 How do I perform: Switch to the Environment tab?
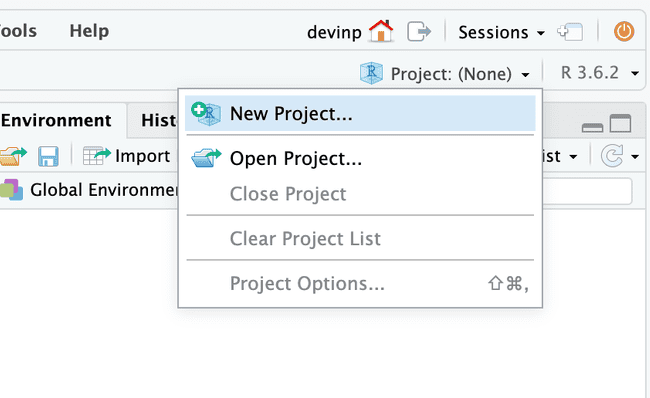point(56,120)
